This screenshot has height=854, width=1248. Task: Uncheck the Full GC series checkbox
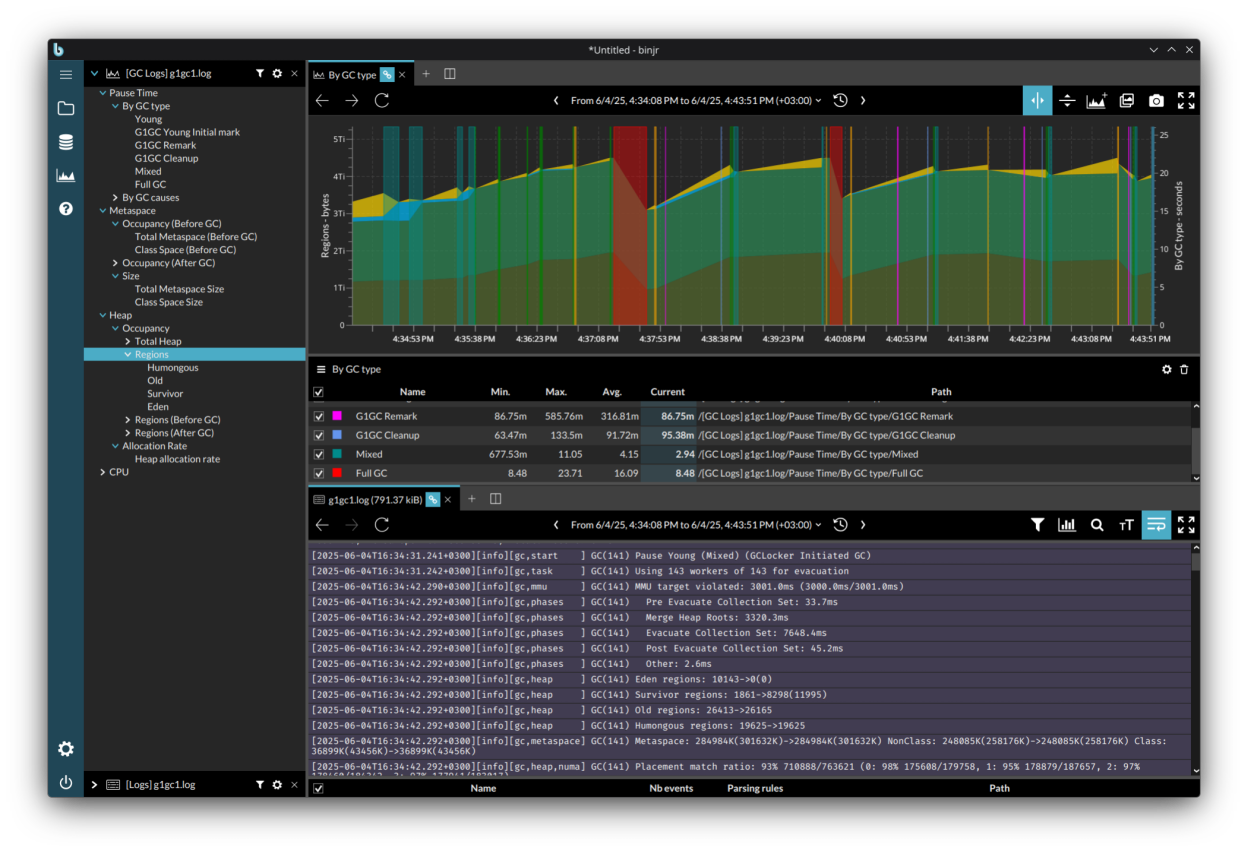(x=319, y=473)
